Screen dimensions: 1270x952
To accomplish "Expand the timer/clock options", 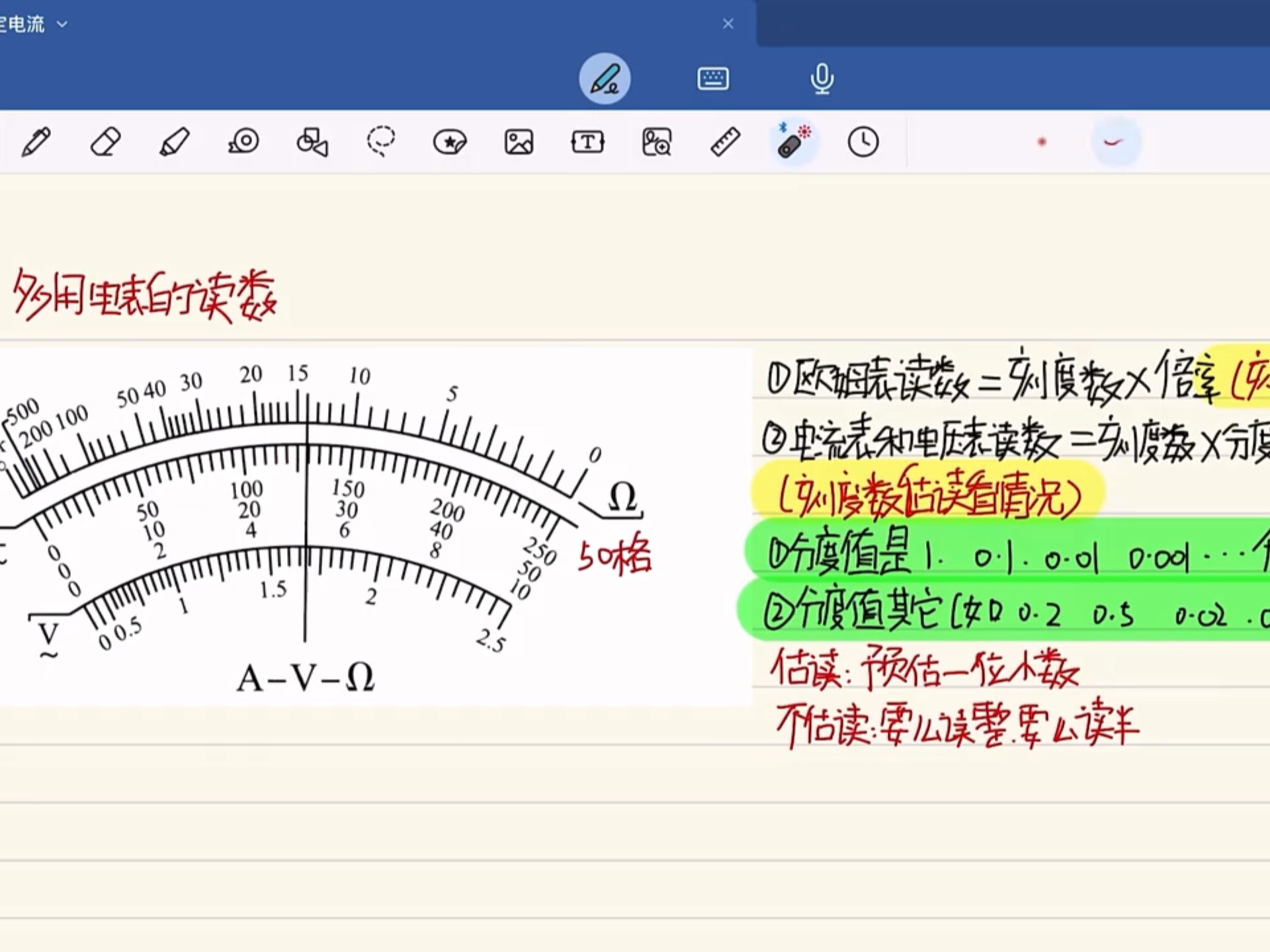I will click(x=862, y=142).
